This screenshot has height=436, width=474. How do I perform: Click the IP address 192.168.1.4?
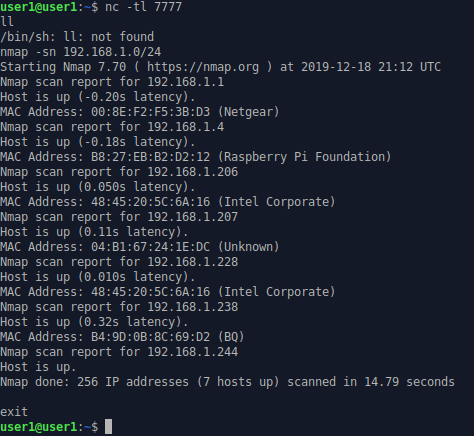(186, 127)
